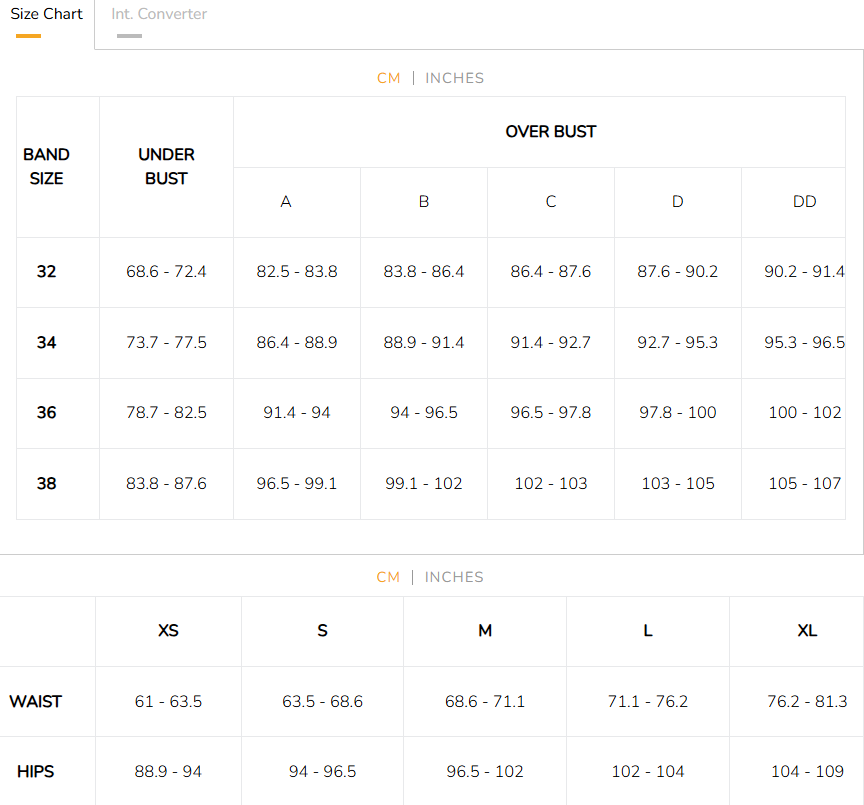Click the OVER BUST column header
Screen dimensions: 864x805
coord(550,132)
